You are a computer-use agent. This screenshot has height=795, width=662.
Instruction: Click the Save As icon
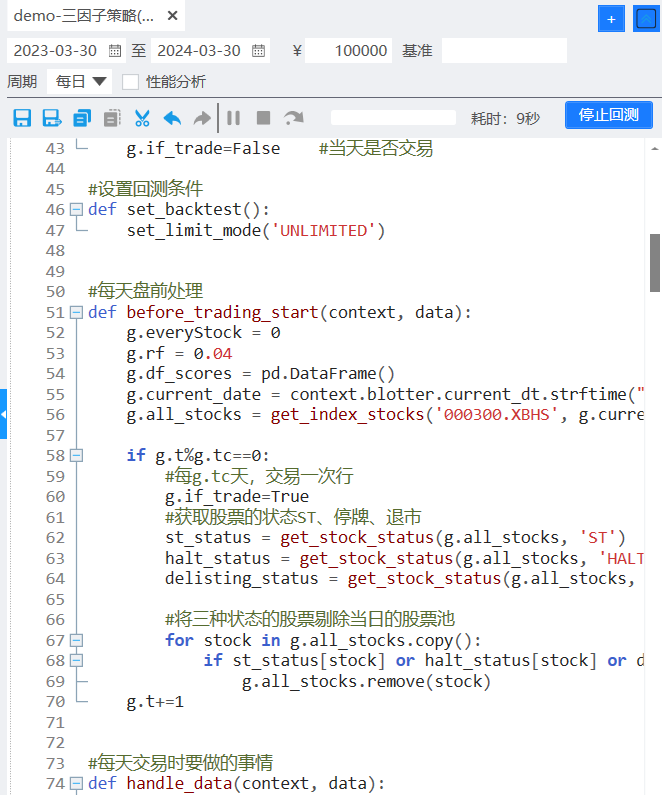click(x=51, y=118)
